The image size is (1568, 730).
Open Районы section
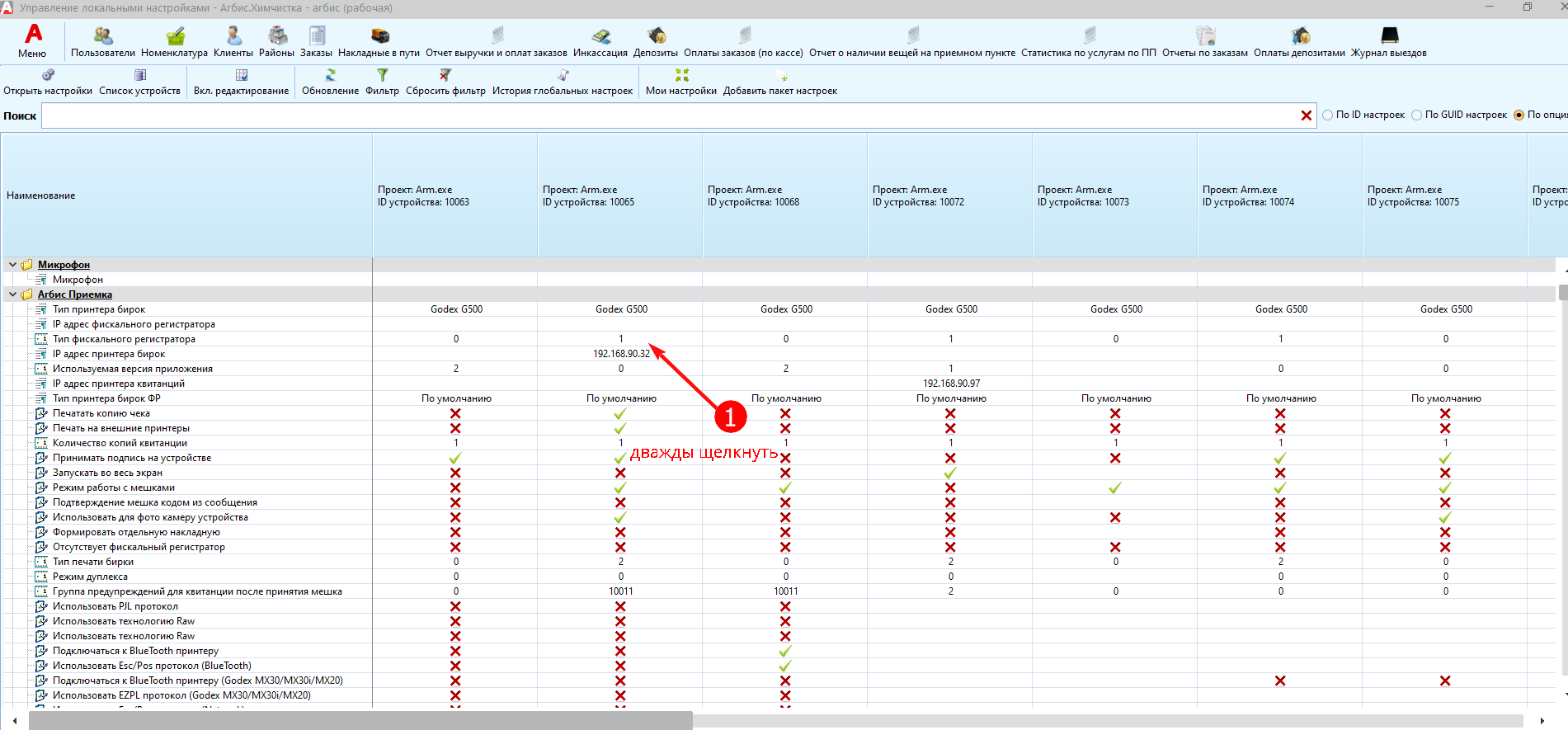(276, 42)
